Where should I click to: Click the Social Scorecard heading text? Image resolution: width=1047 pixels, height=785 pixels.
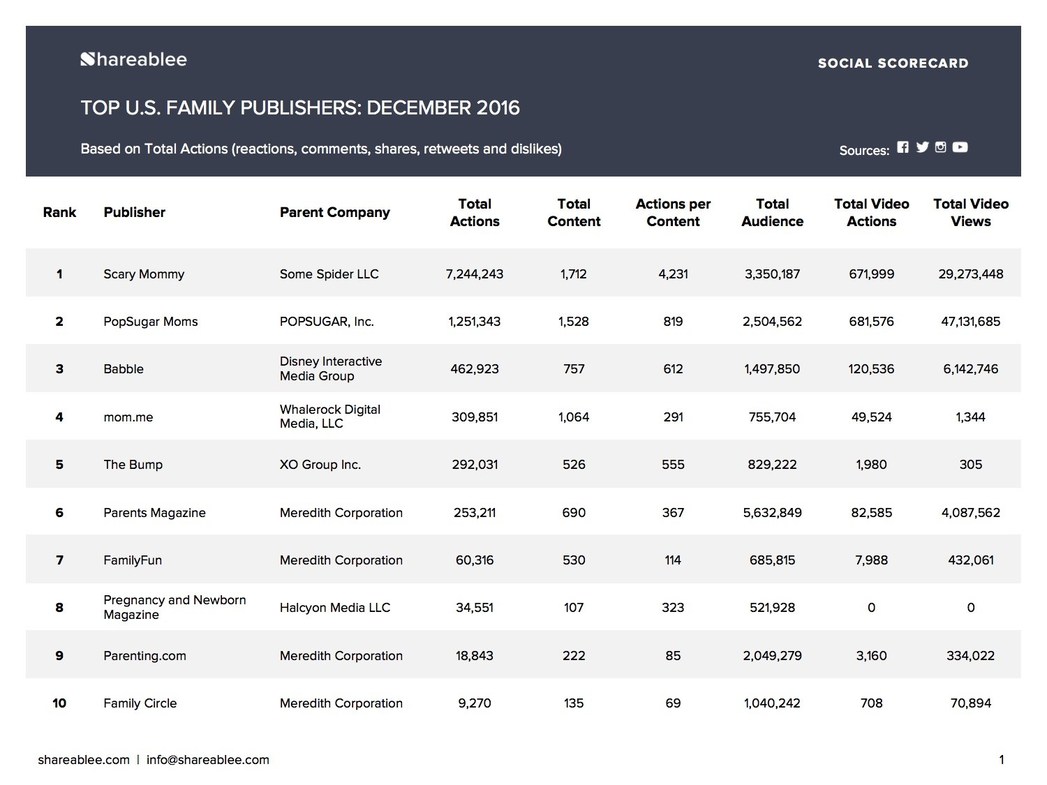pyautogui.click(x=893, y=63)
